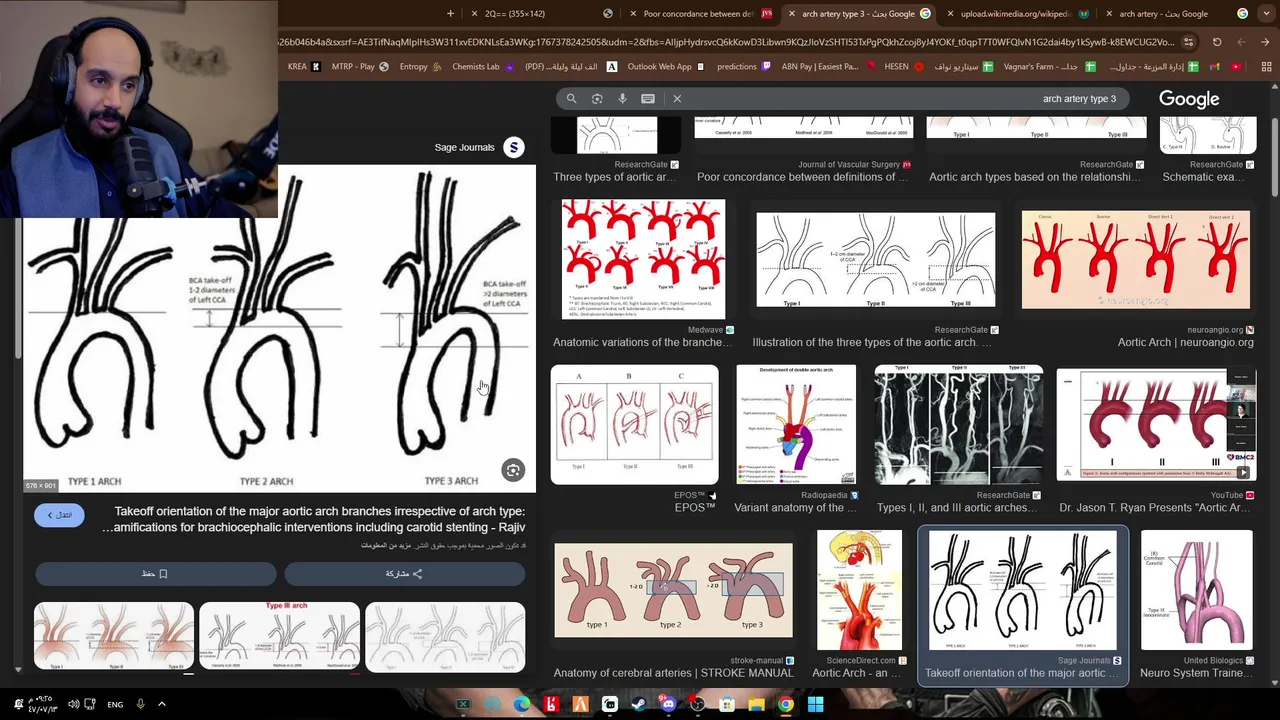The image size is (1280, 720).
Task: Open Chrome from the taskbar
Action: tap(786, 704)
